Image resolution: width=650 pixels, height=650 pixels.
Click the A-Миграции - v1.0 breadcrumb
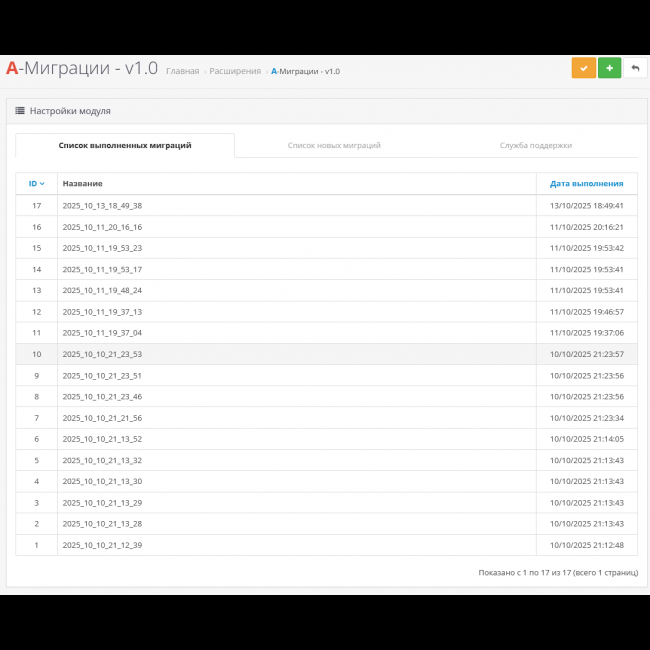(305, 72)
